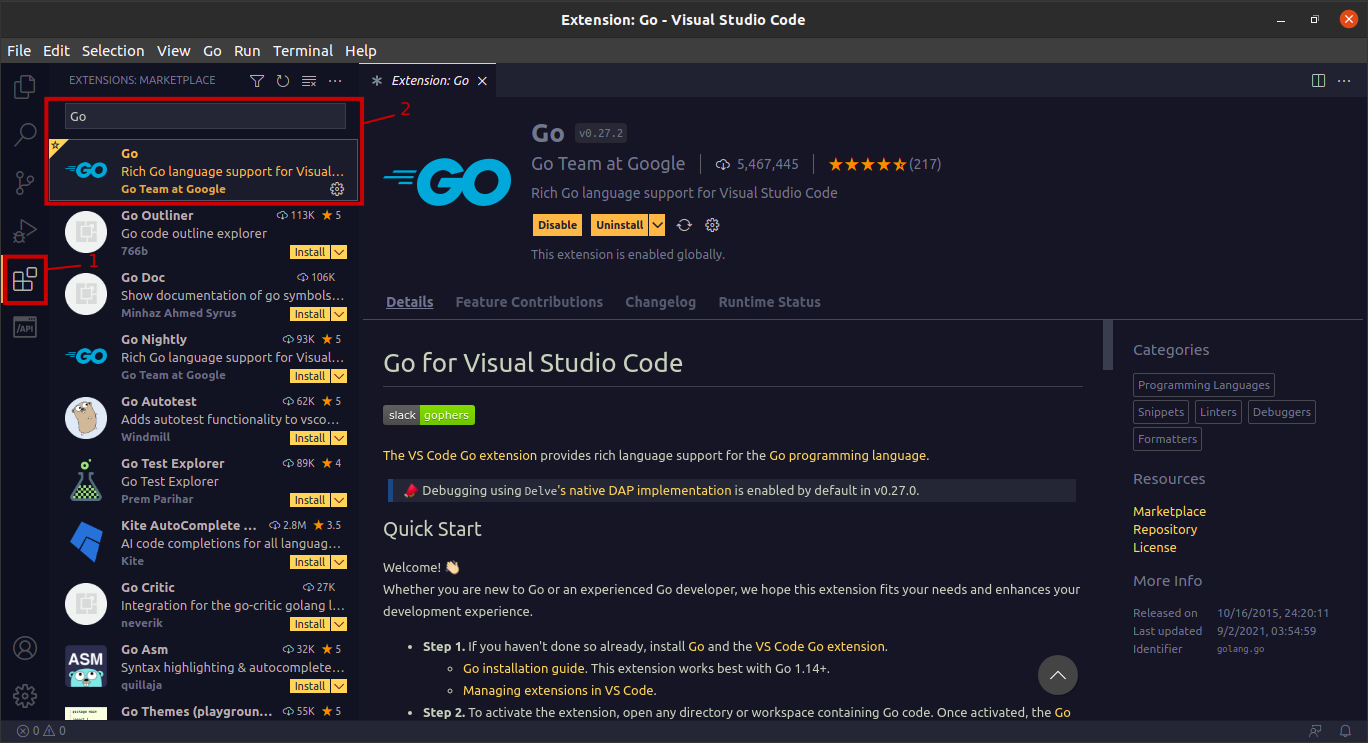
Task: Expand Uninstall dropdown arrow
Action: [x=657, y=225]
